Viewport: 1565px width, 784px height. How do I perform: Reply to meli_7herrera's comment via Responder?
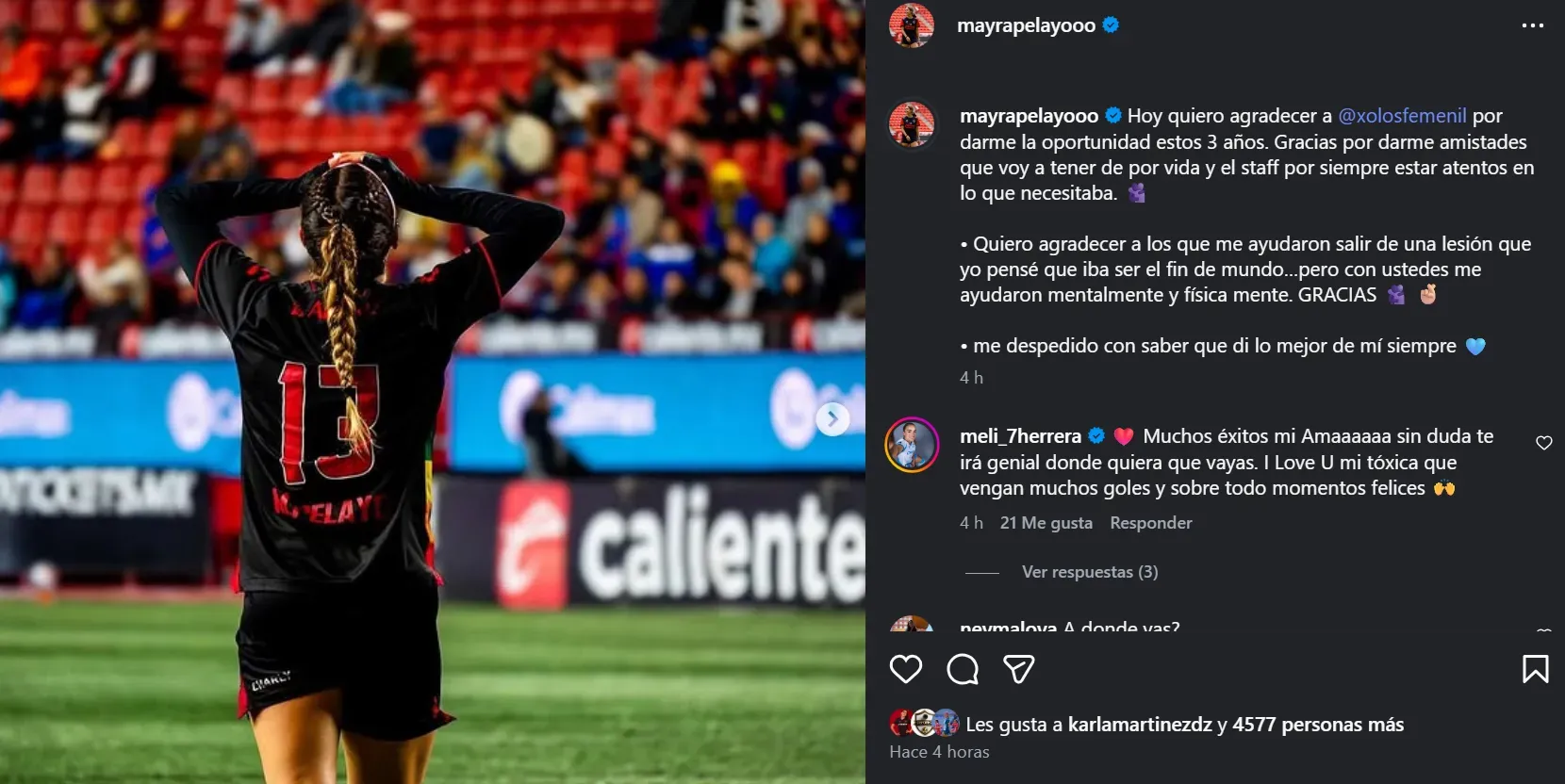(1151, 523)
